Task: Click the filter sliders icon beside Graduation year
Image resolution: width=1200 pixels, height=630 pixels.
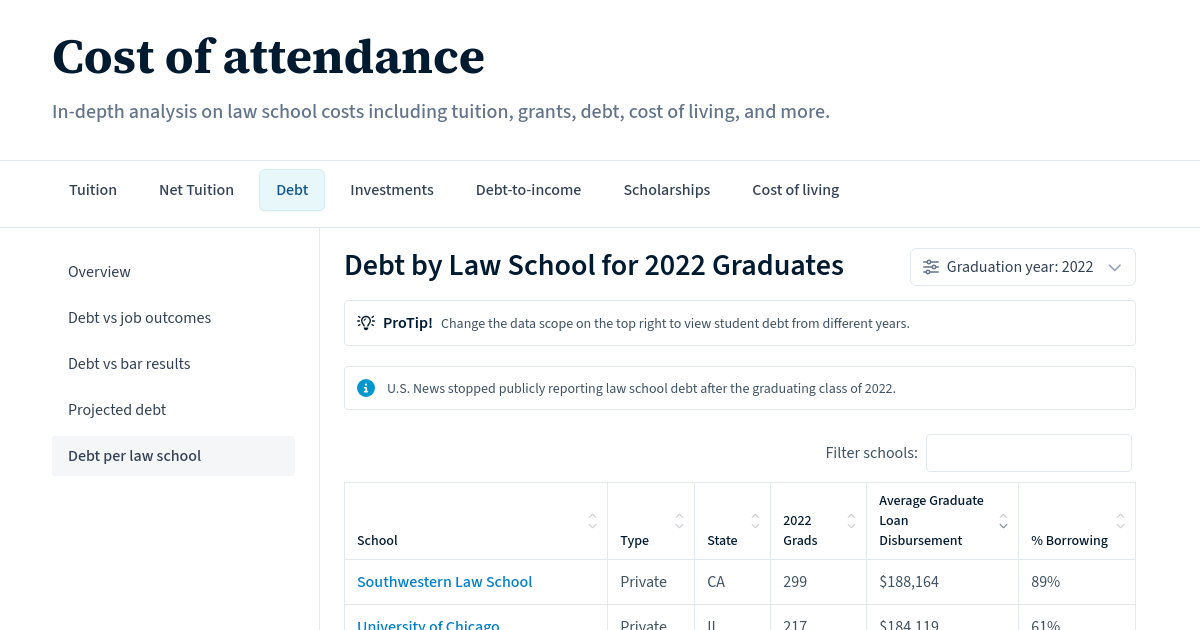Action: click(931, 267)
